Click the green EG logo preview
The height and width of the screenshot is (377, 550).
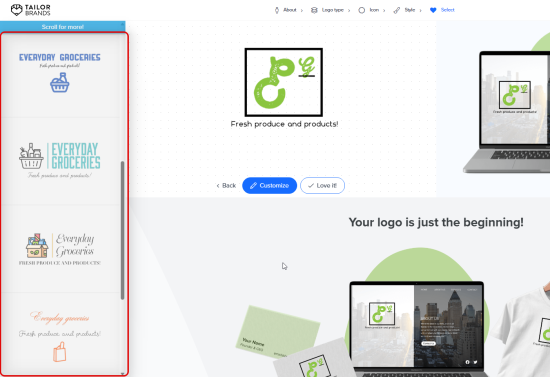coord(284,82)
